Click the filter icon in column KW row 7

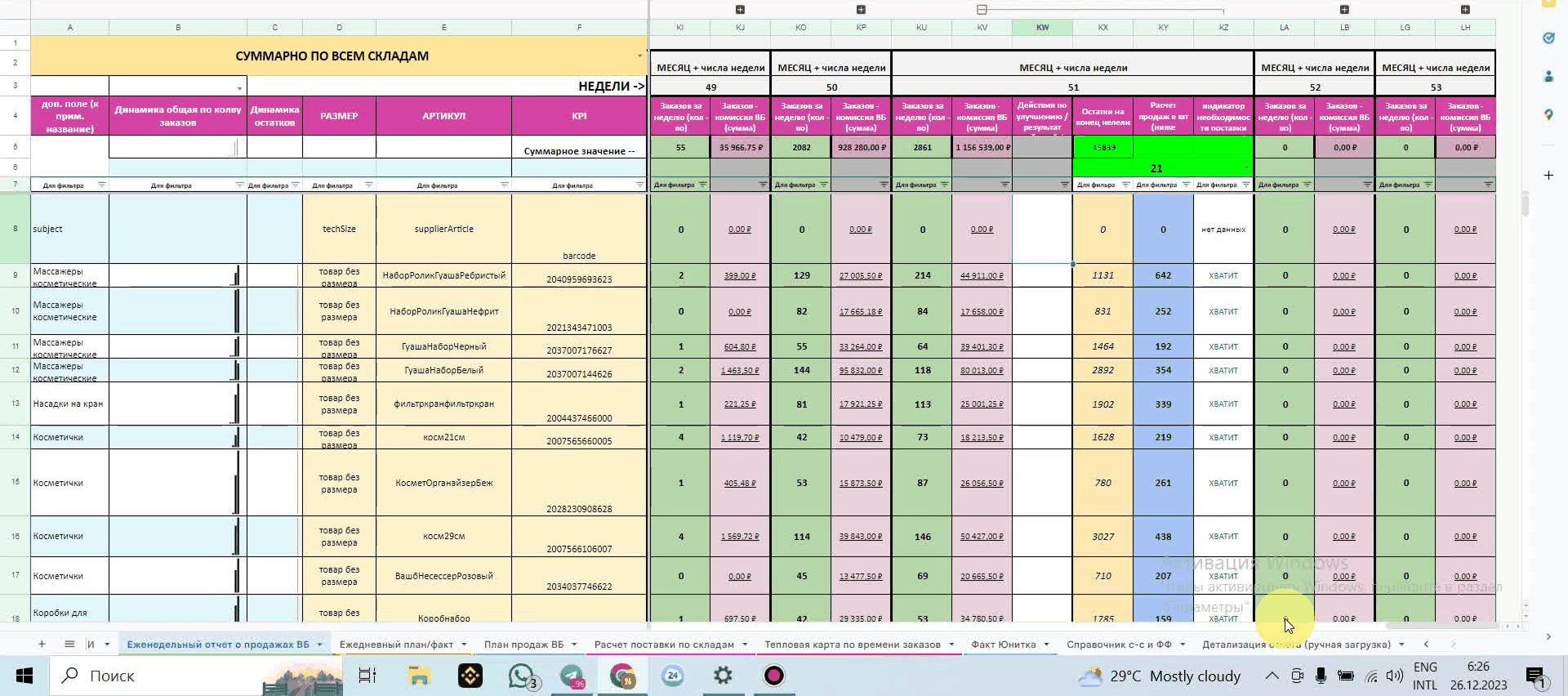1065,185
